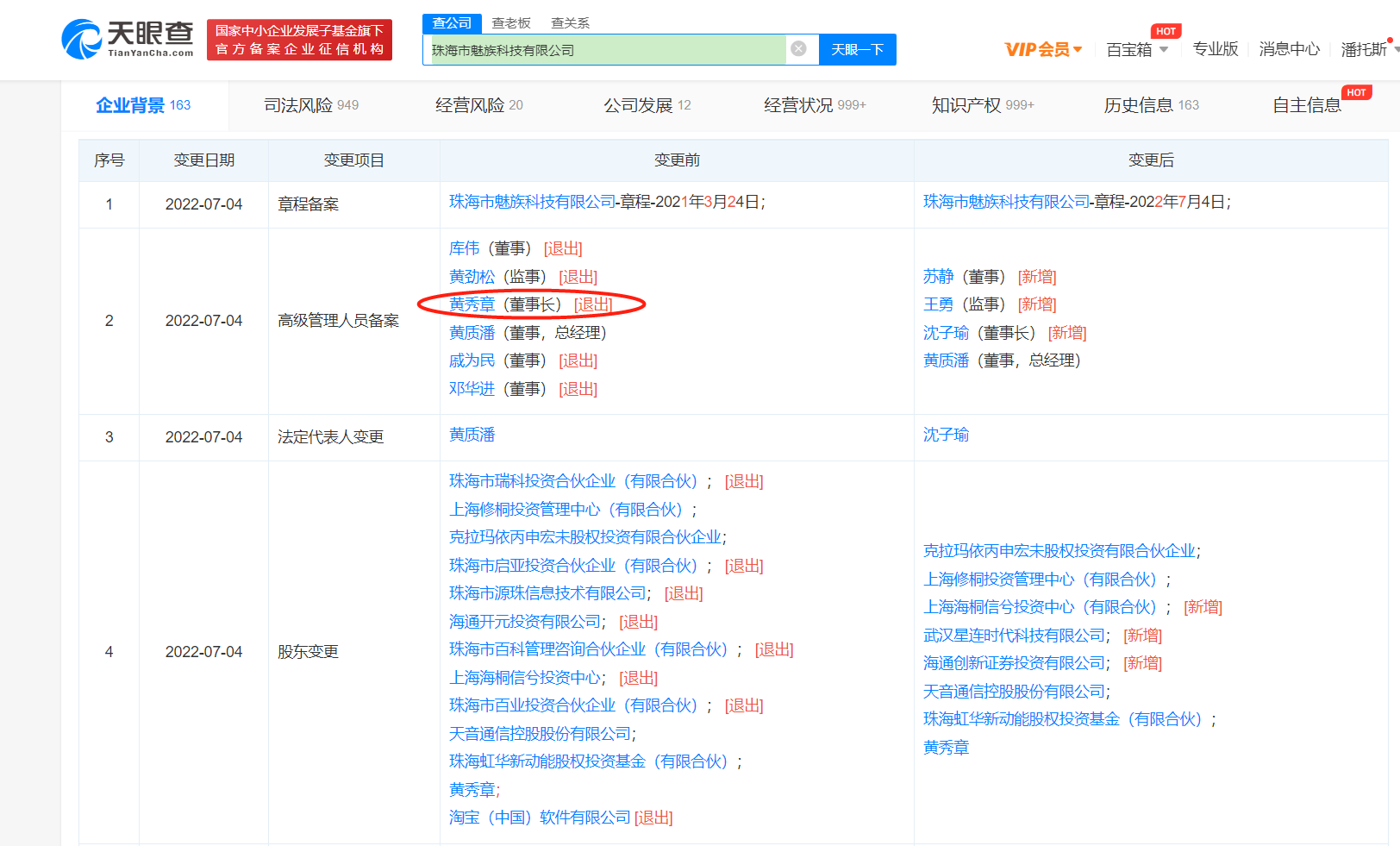Select 章程备案 cell text

(x=308, y=204)
